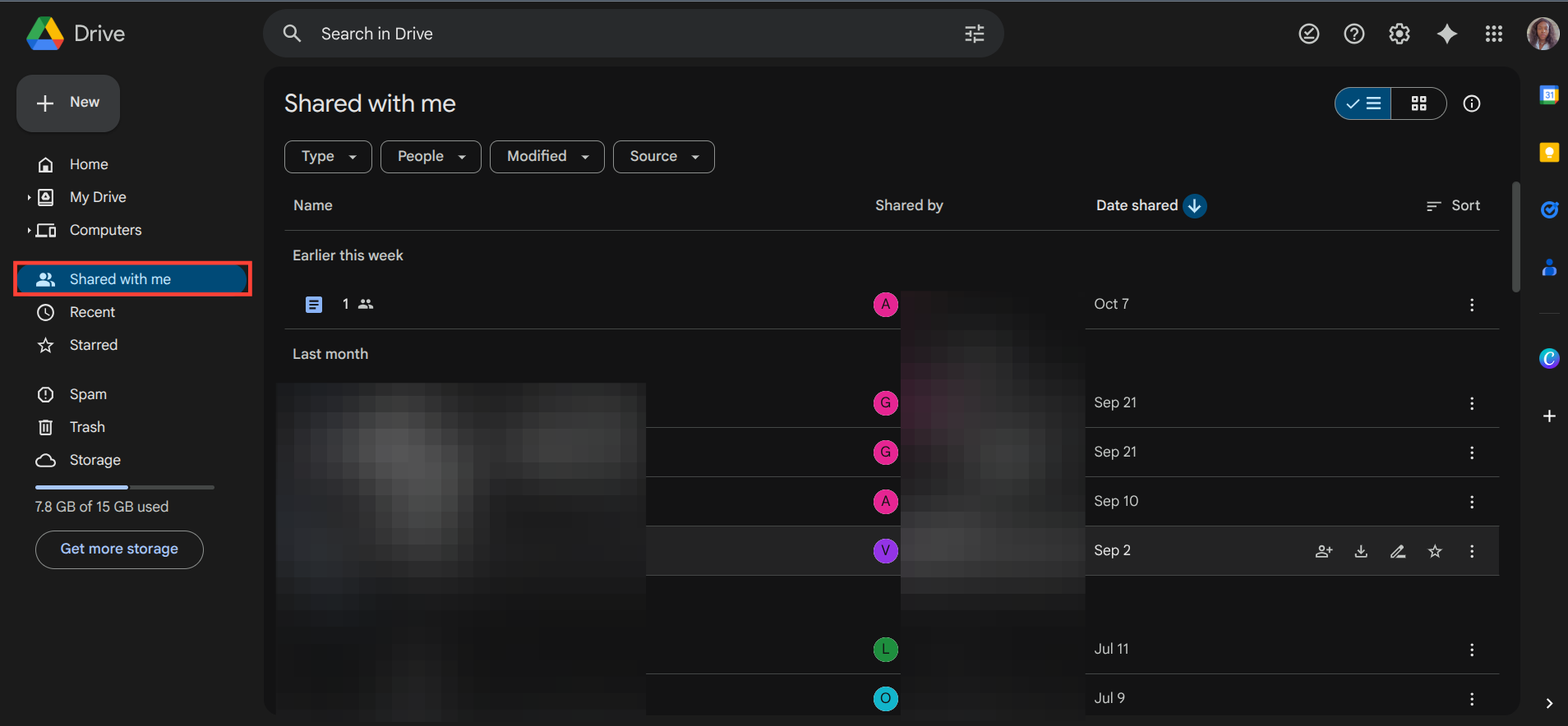Click the offline ready status icon
This screenshot has height=726, width=1568.
point(1308,34)
